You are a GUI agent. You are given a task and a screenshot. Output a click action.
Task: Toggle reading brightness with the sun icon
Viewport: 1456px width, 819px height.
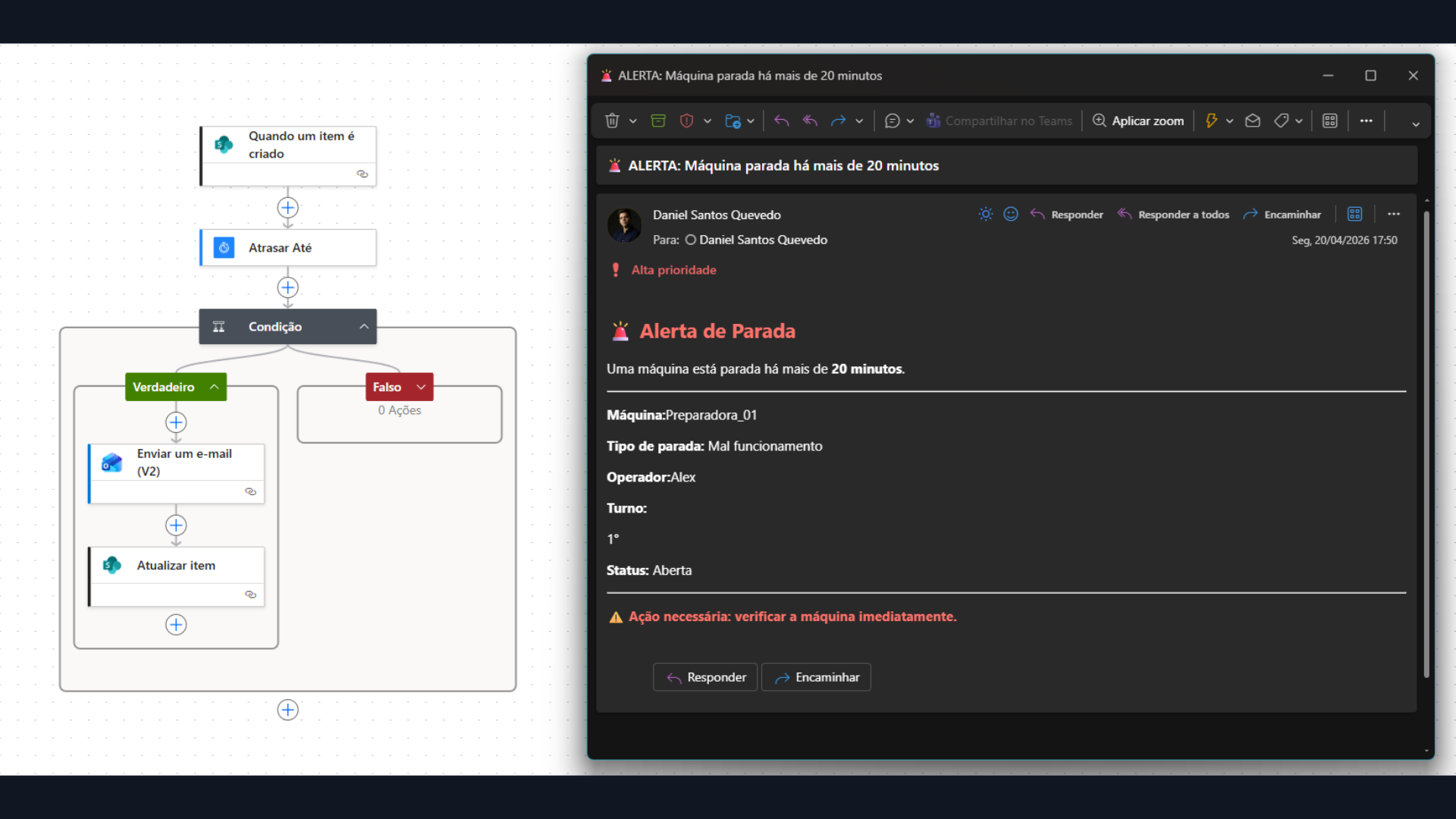pyautogui.click(x=985, y=214)
